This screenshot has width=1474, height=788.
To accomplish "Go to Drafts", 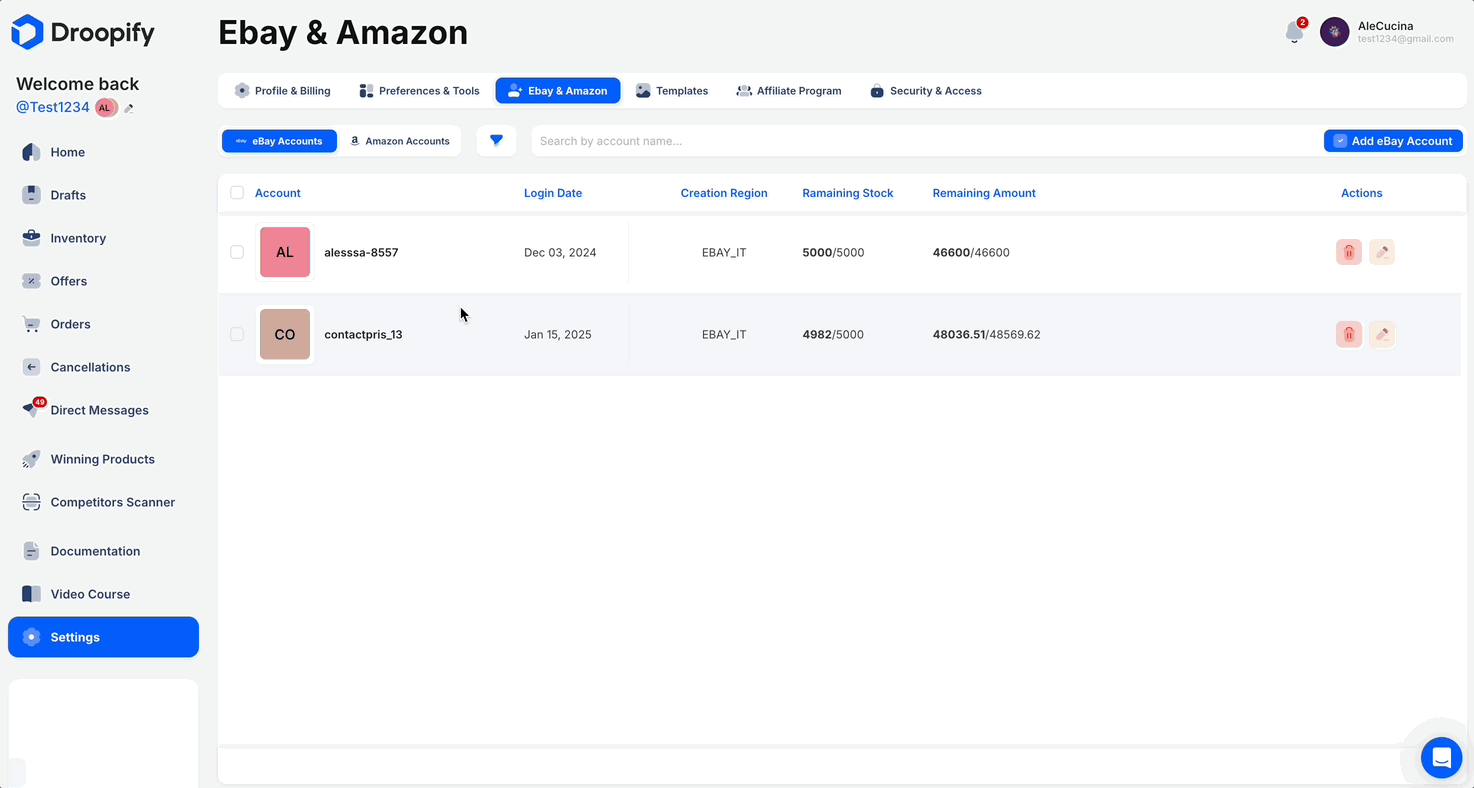I will [103, 195].
